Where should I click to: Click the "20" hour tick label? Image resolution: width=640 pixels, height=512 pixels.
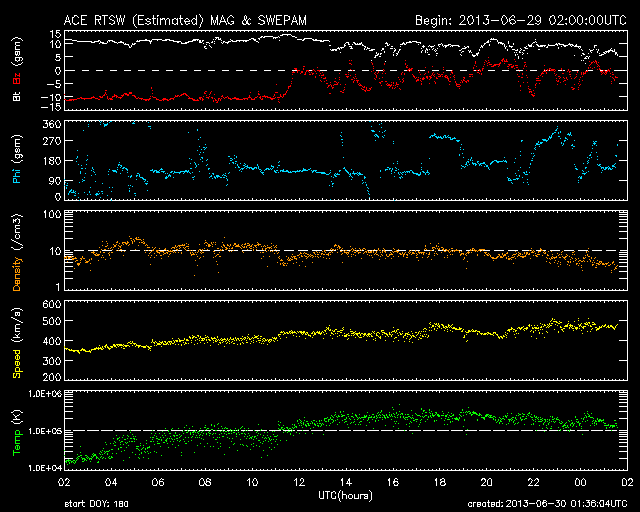point(487,483)
